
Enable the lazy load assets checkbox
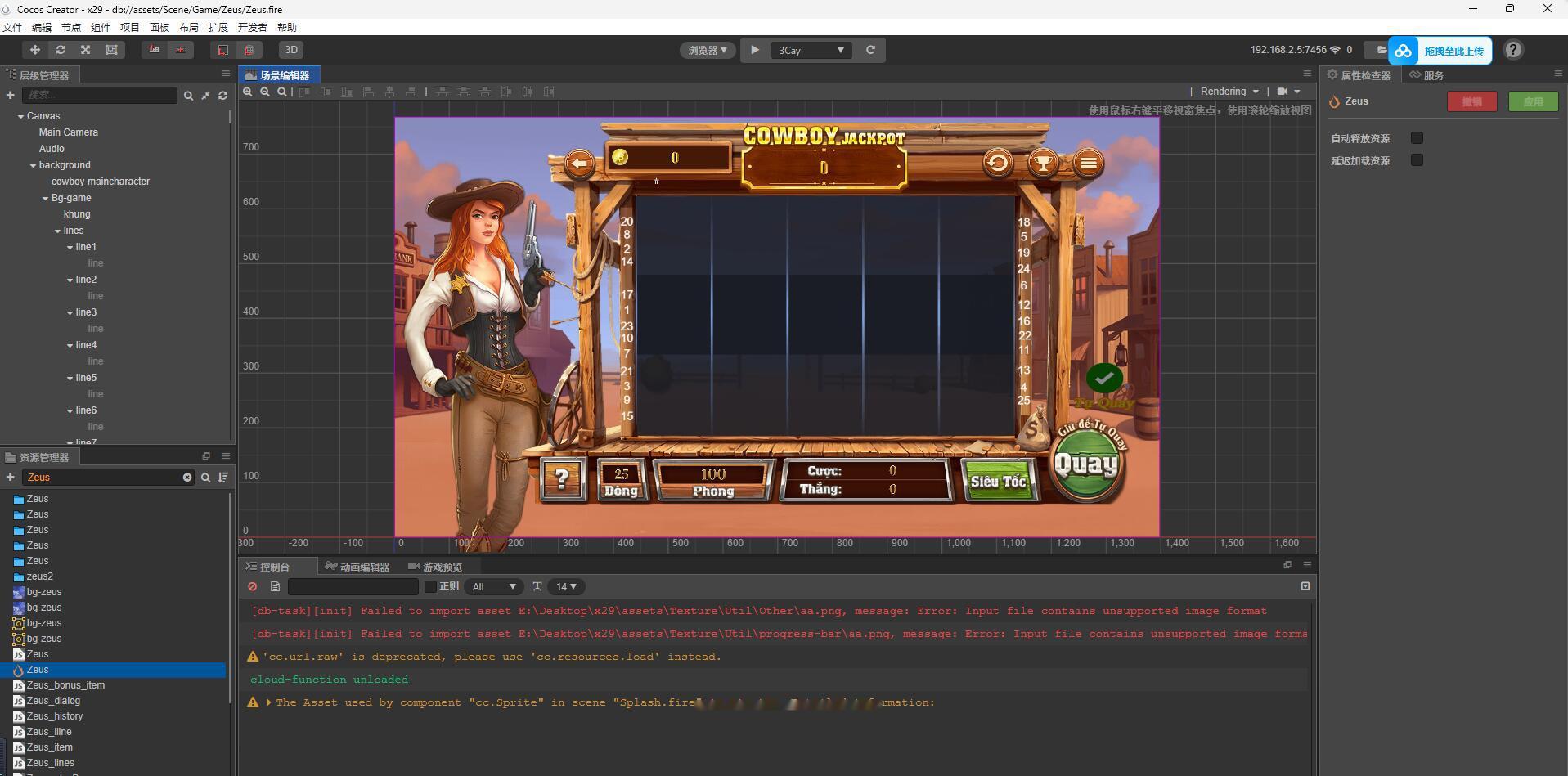pos(1417,160)
